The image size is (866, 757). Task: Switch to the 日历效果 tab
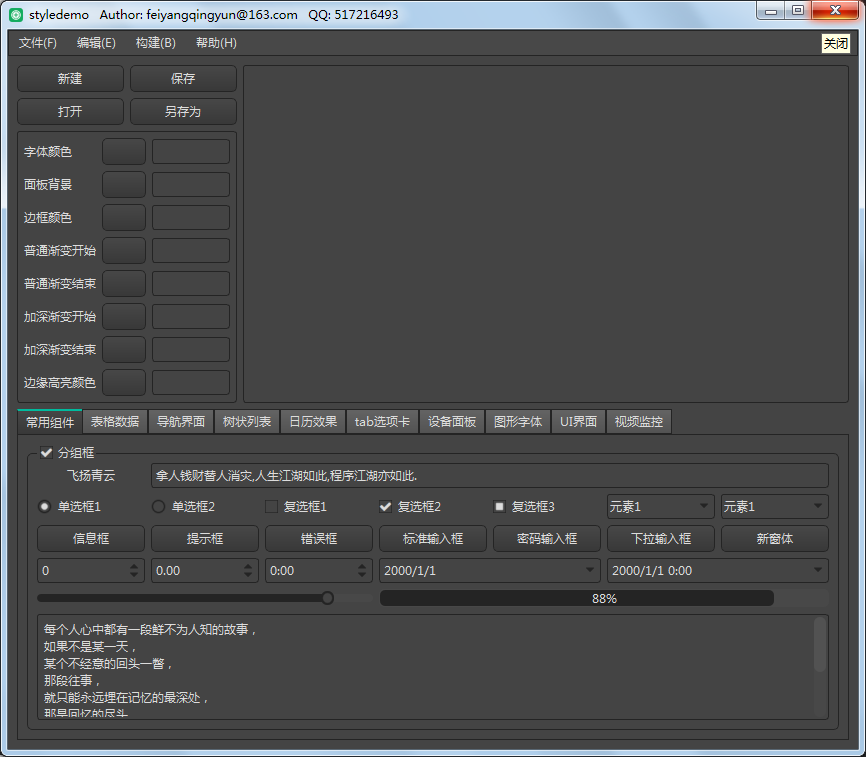coord(313,422)
